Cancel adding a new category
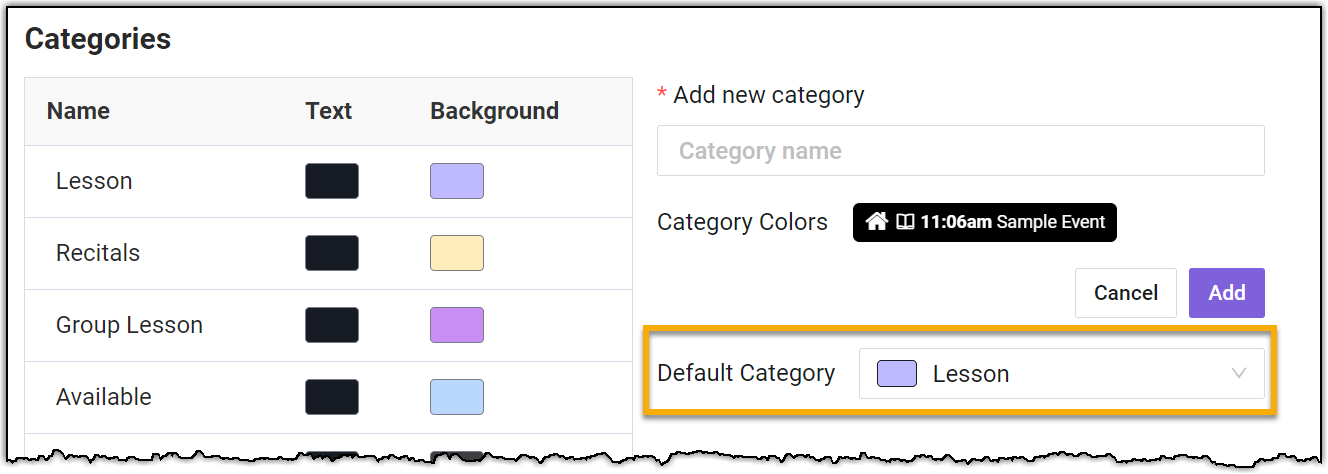The height and width of the screenshot is (474, 1328). point(1125,293)
